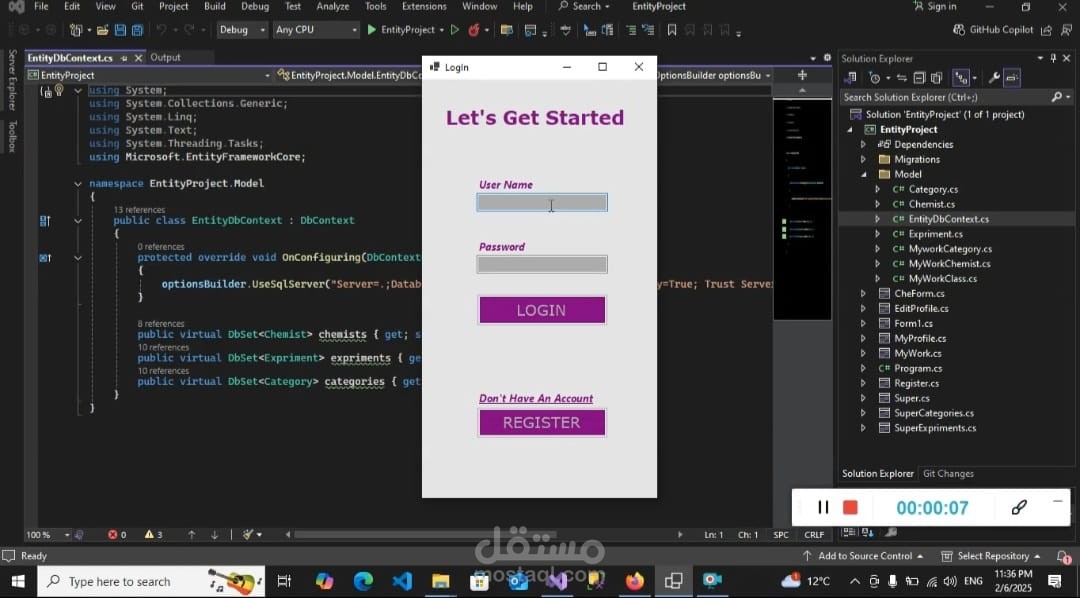Click Start Without Debugging outline play icon

pyautogui.click(x=455, y=30)
